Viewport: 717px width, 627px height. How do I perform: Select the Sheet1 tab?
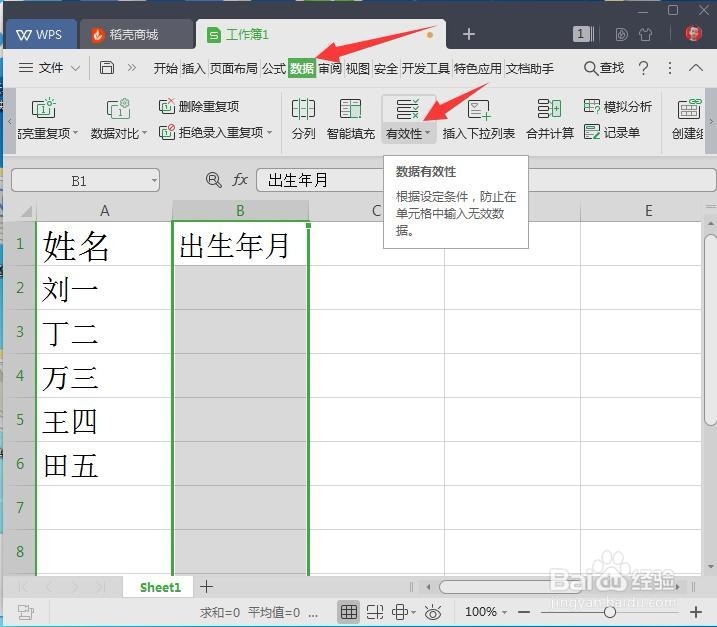point(160,587)
